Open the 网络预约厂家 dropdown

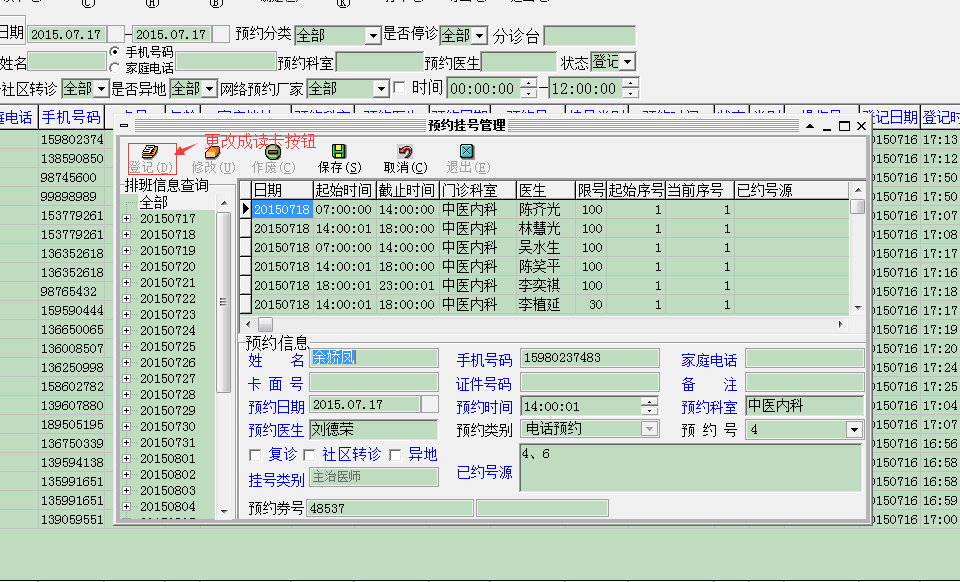click(381, 89)
